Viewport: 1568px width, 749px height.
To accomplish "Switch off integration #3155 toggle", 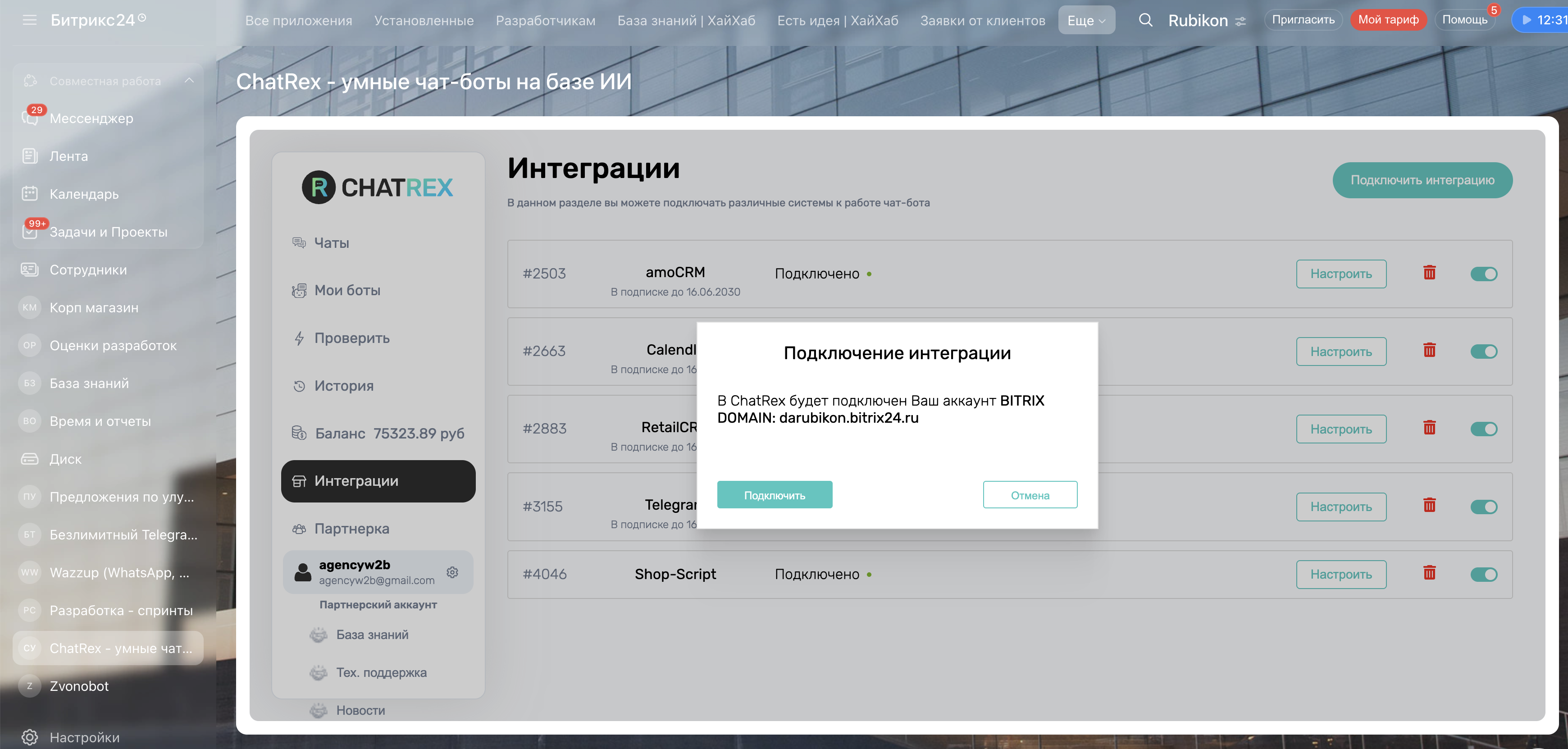I will [x=1483, y=507].
